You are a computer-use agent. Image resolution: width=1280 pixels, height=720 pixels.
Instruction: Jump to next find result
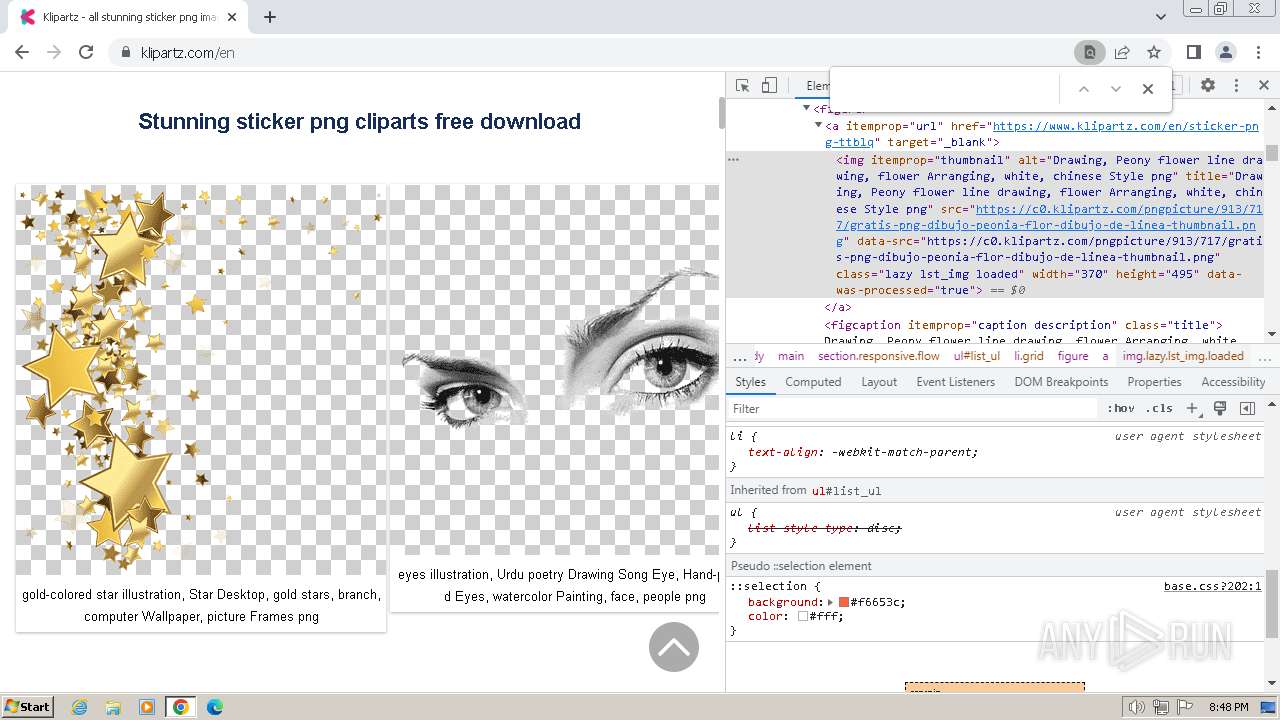1116,89
